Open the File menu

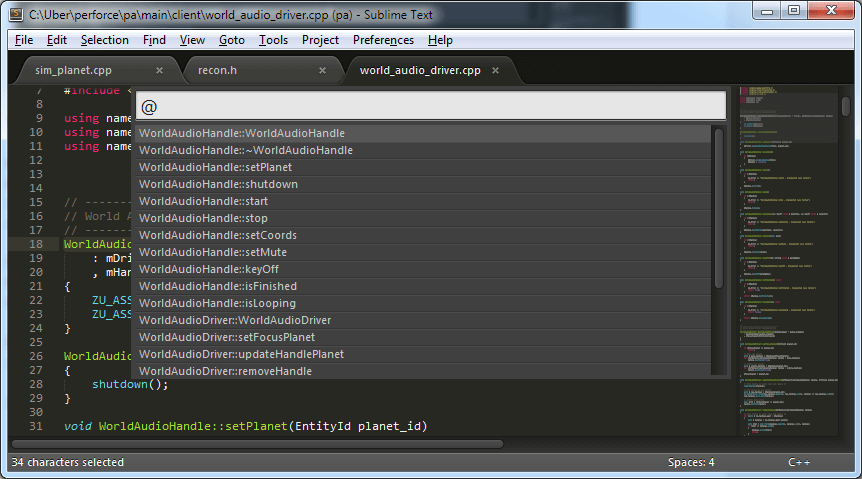click(24, 40)
